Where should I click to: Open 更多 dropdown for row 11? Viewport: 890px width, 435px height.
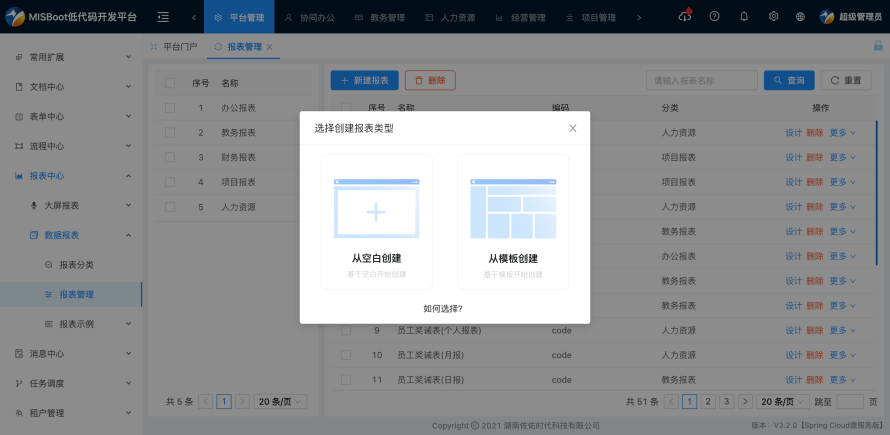coord(843,379)
